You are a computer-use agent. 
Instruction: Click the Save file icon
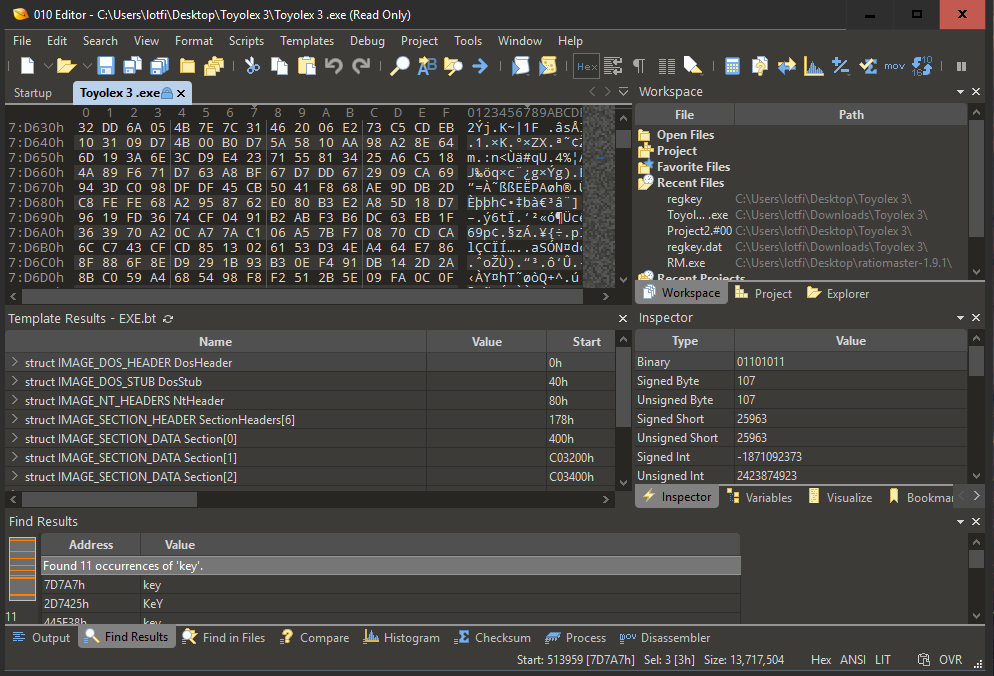105,66
